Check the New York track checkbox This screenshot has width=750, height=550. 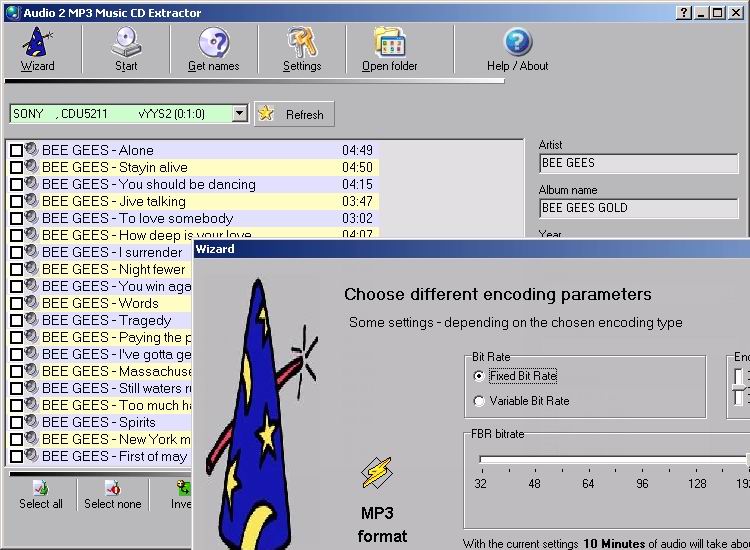click(x=16, y=440)
